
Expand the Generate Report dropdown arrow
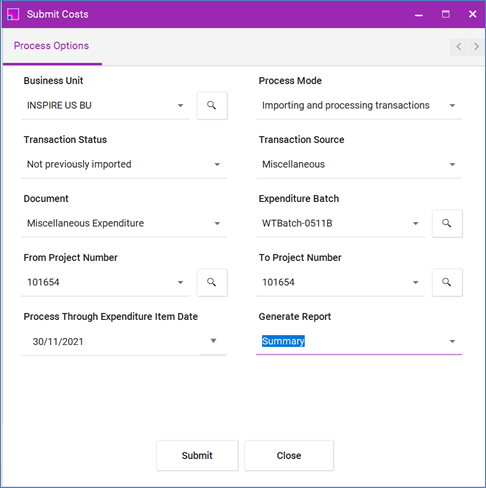[452, 342]
